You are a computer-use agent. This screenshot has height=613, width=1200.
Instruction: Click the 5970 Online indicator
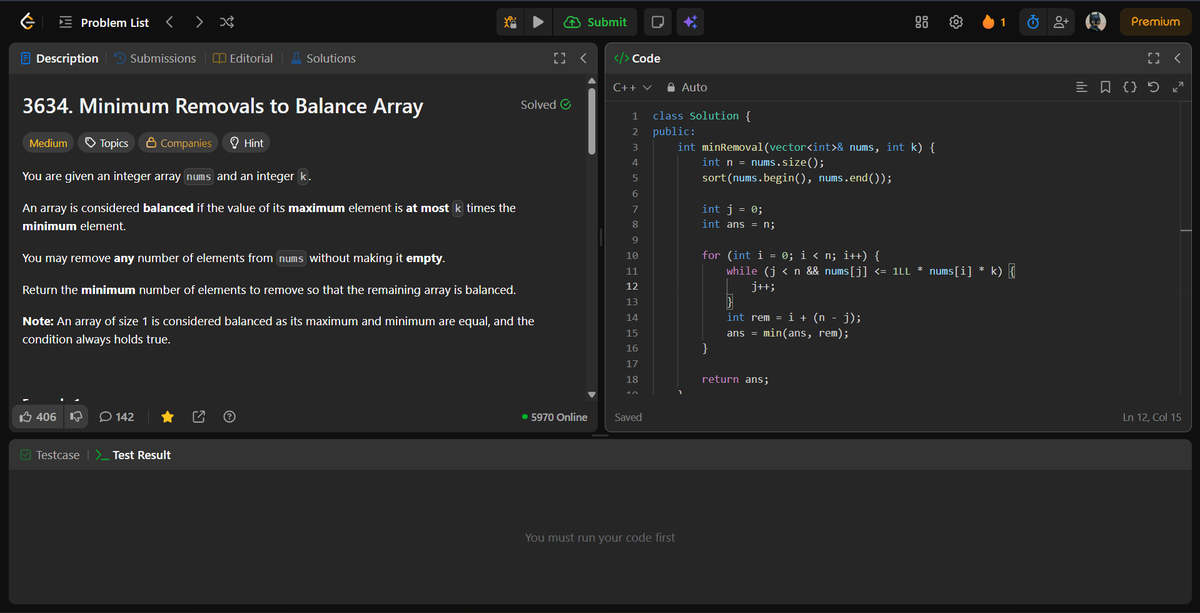tap(555, 417)
